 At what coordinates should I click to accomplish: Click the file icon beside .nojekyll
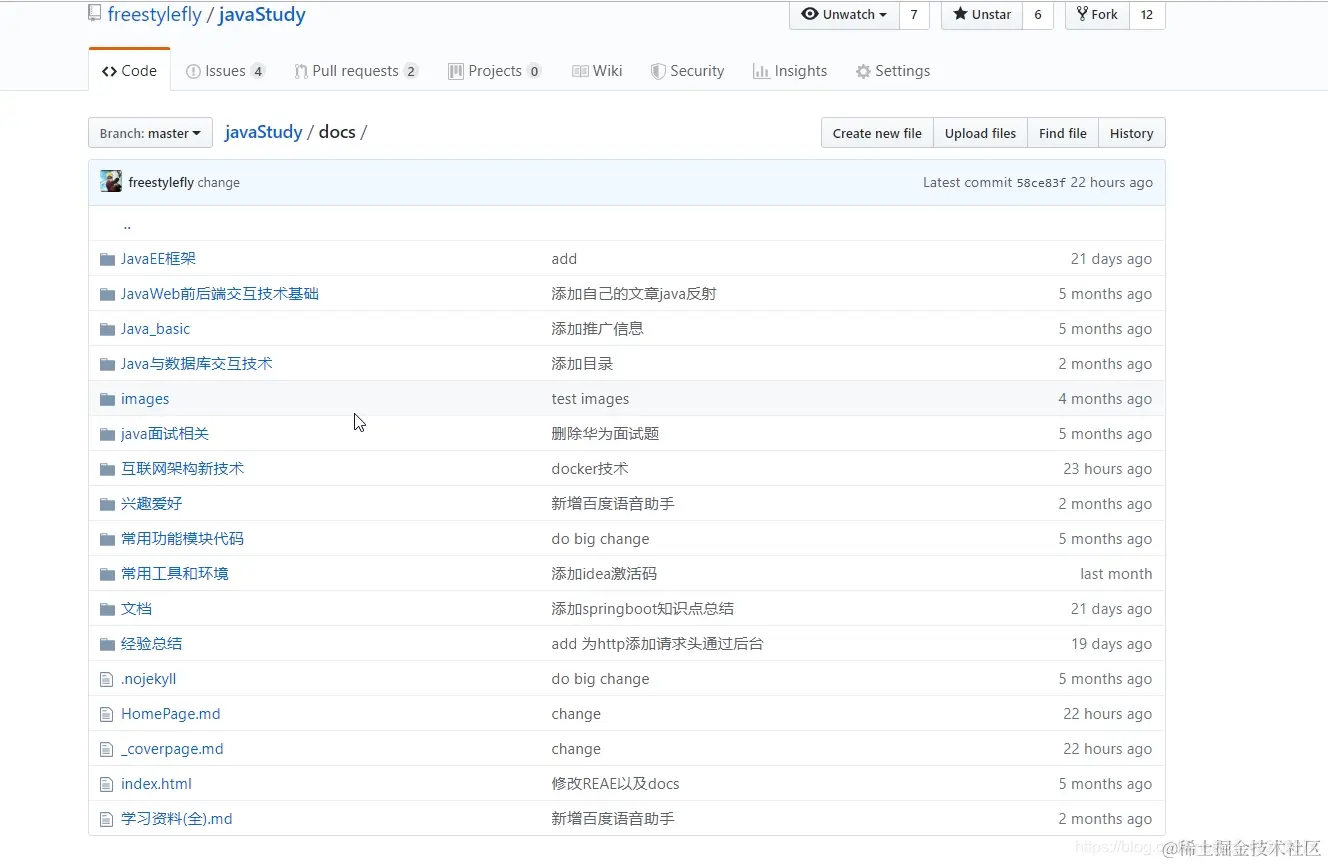pyautogui.click(x=107, y=679)
